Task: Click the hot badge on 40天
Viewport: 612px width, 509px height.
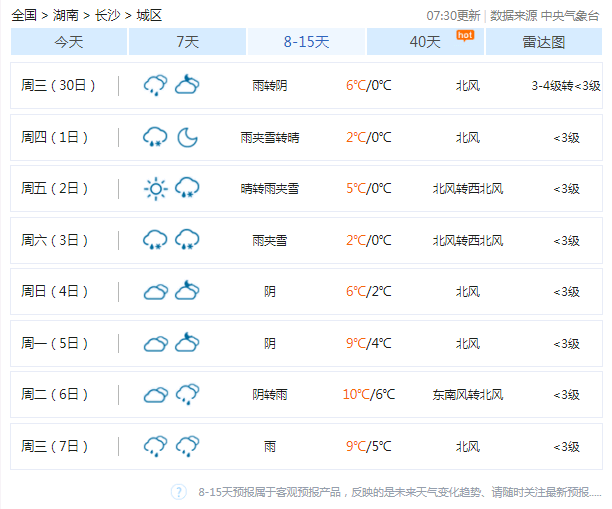Action: (x=465, y=36)
